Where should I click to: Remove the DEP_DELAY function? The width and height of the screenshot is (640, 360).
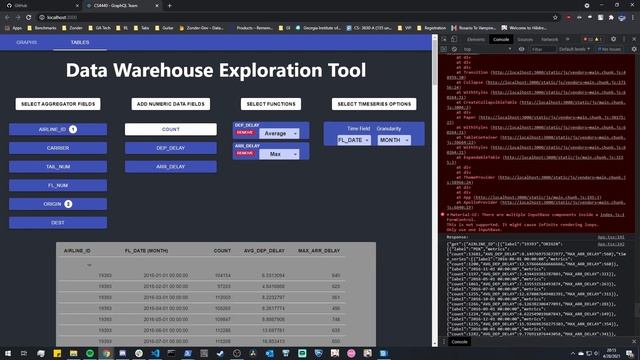pyautogui.click(x=245, y=133)
